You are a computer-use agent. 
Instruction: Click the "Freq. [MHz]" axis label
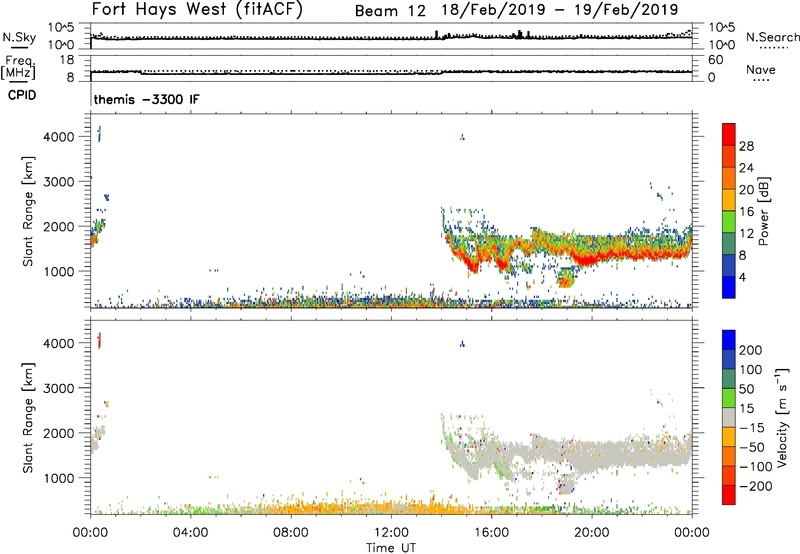[x=18, y=67]
